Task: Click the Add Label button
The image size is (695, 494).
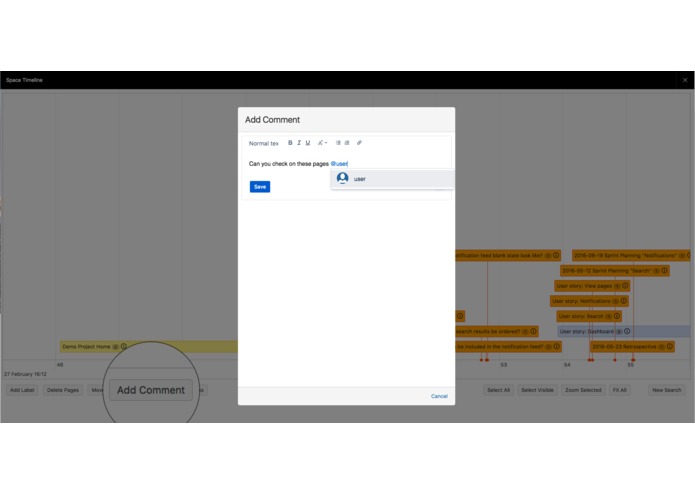Action: pos(22,390)
